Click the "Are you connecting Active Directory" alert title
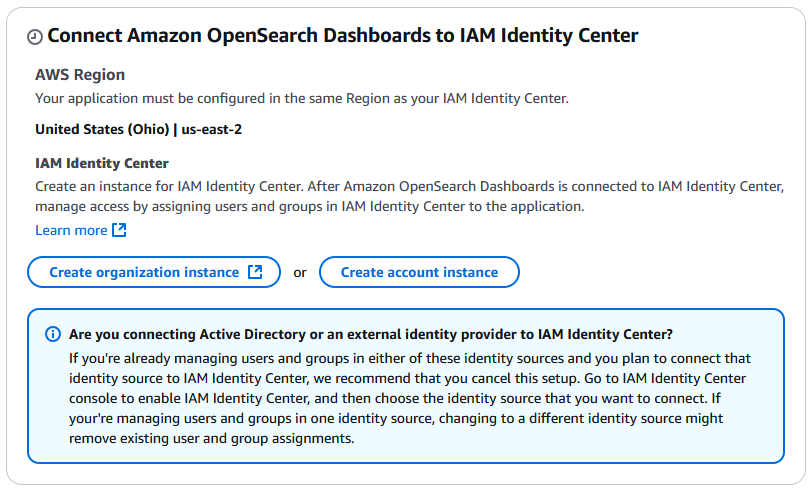The width and height of the screenshot is (809, 489). click(371, 334)
